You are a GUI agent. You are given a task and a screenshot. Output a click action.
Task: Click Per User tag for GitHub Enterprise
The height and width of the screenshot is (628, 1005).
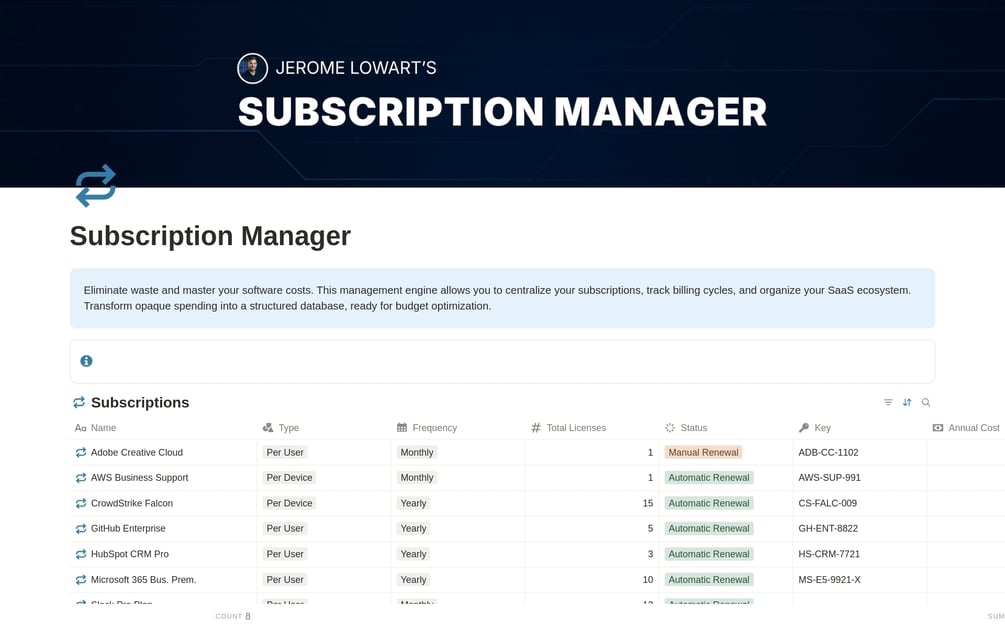pyautogui.click(x=285, y=529)
